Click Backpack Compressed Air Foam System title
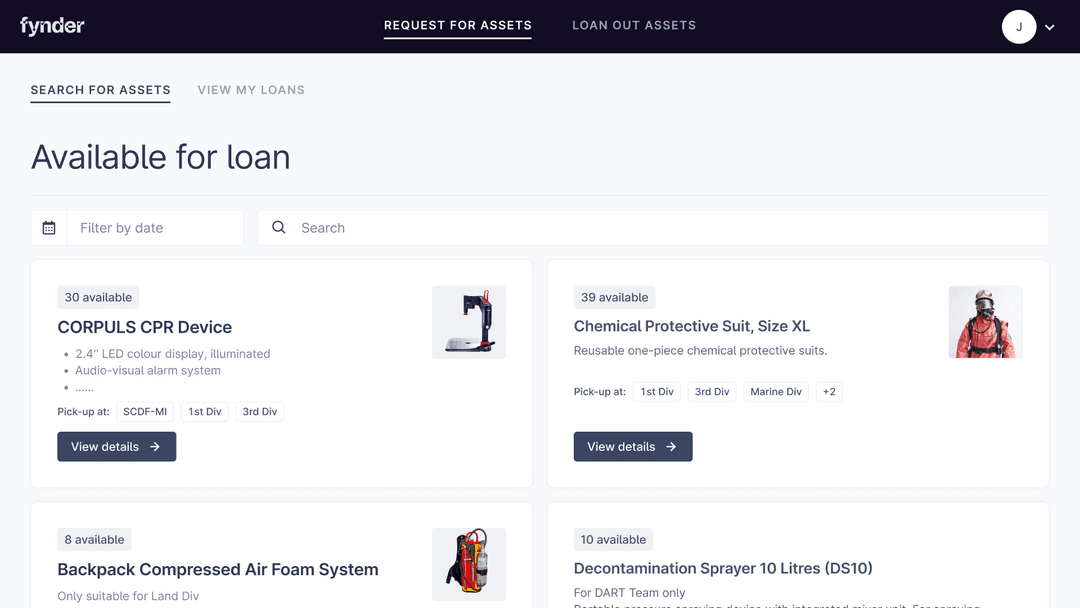This screenshot has width=1080, height=608. pyautogui.click(x=218, y=569)
